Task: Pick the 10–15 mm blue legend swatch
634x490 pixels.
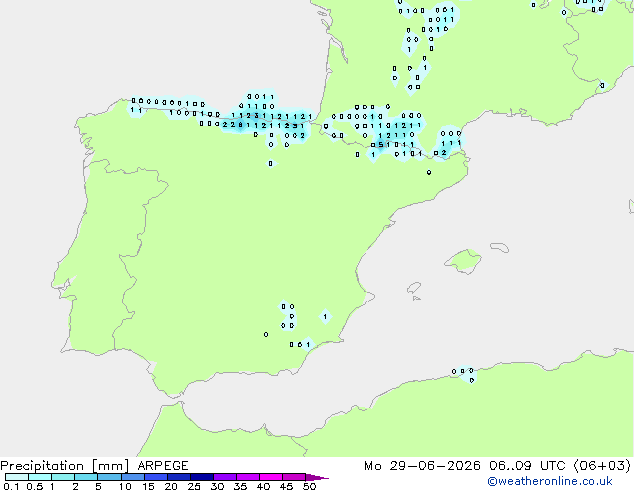Action: coord(132,477)
